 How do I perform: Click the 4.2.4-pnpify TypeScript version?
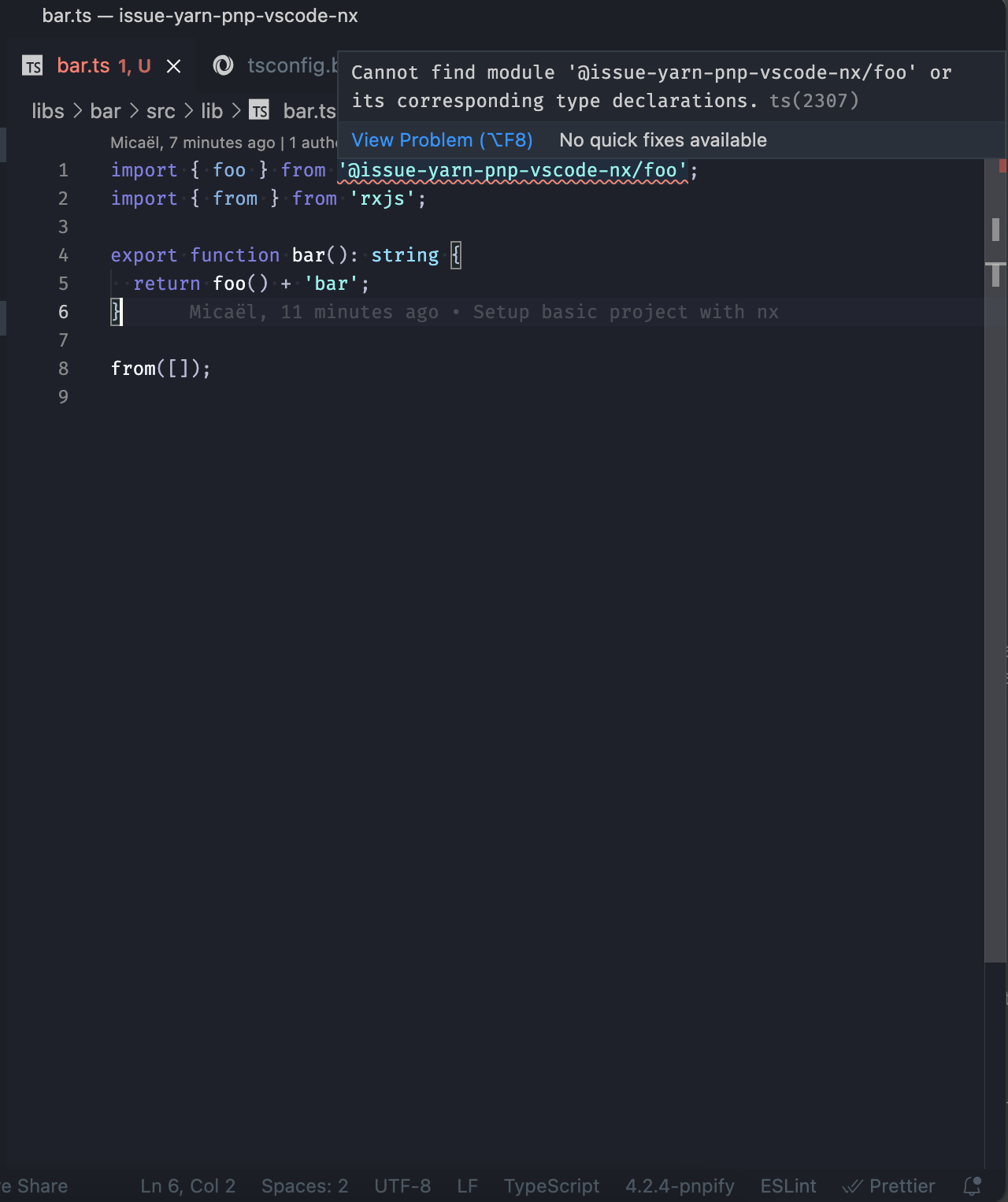[x=681, y=1185]
